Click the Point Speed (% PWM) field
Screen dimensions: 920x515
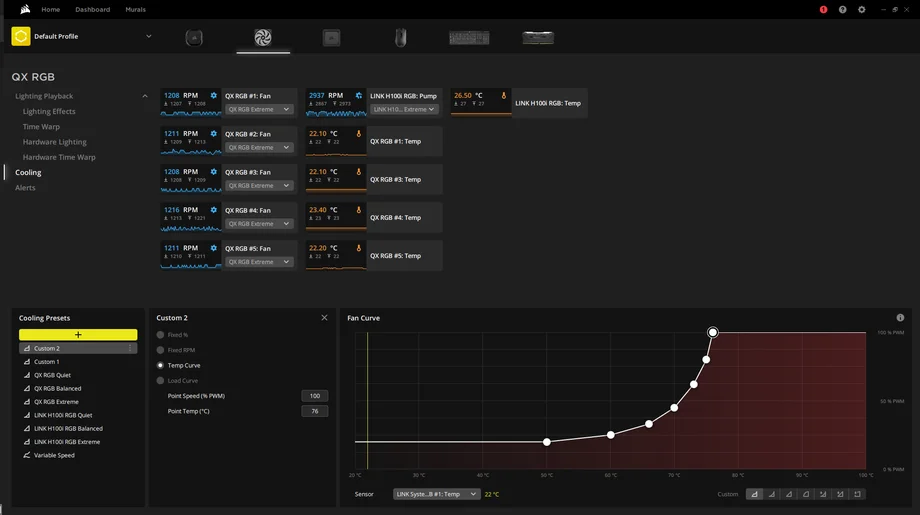(314, 396)
